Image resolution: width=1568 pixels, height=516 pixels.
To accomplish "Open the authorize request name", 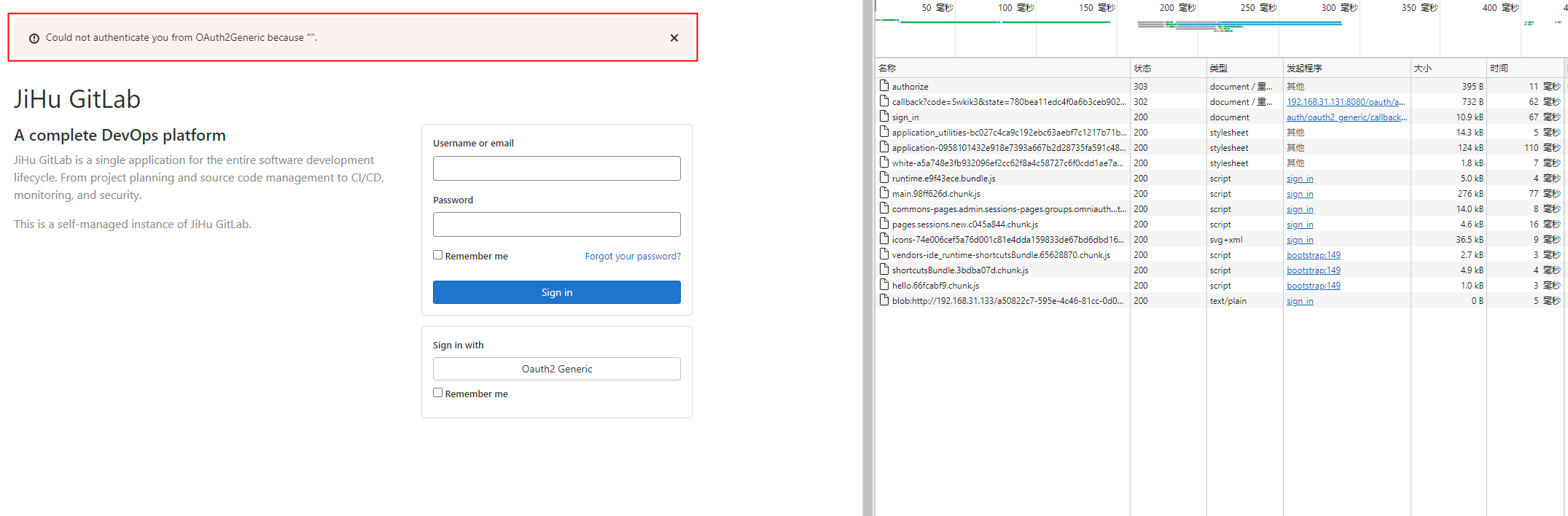I will click(910, 87).
